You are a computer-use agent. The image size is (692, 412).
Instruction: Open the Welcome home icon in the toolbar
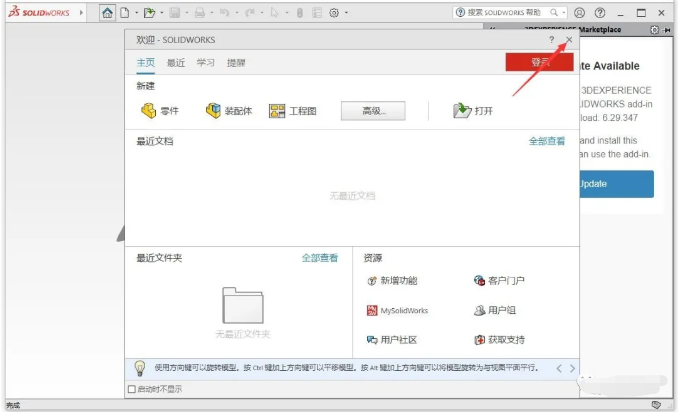coord(107,12)
